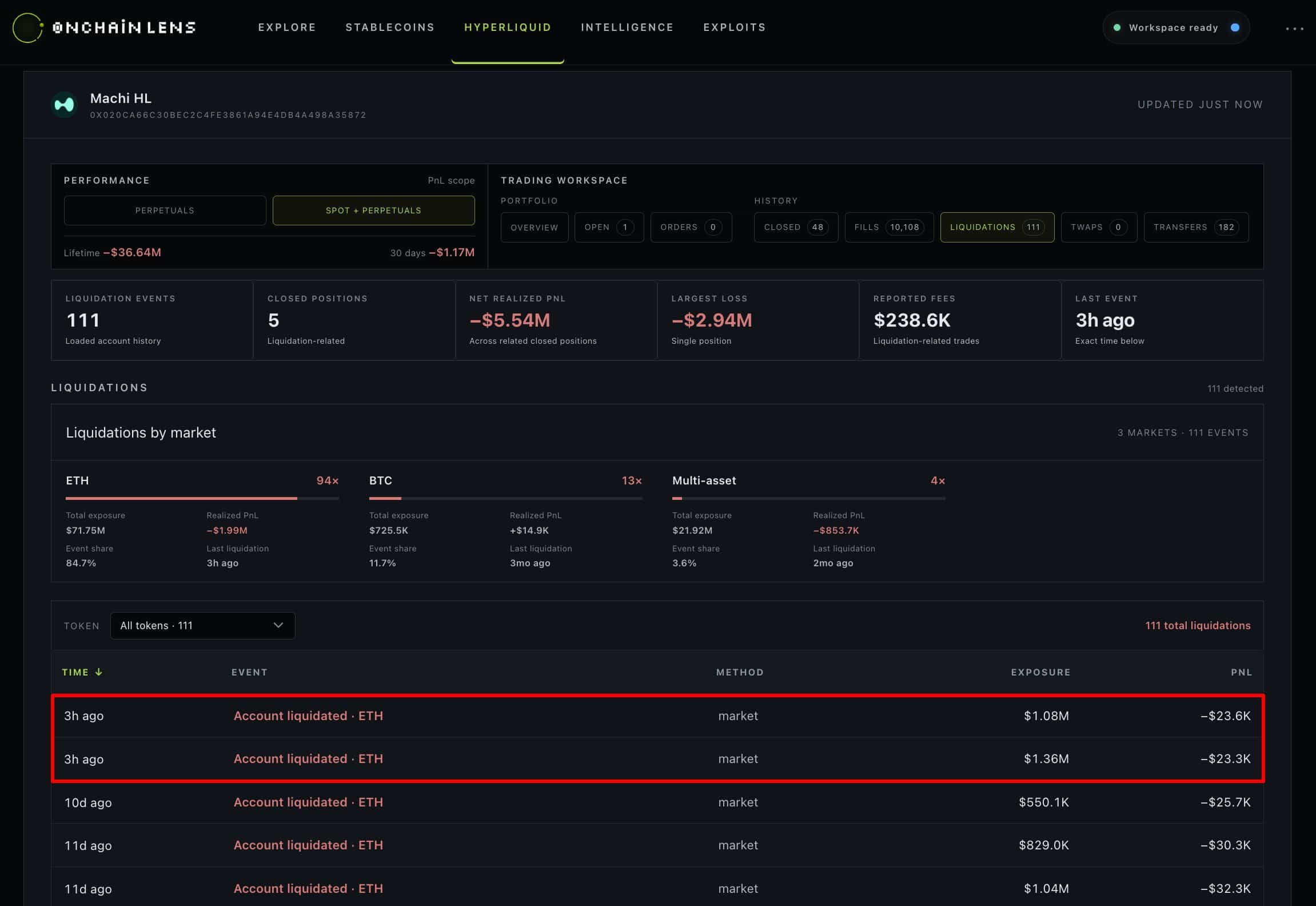Switch to the FILLS 10,108 tab
1316x906 pixels.
tap(889, 227)
